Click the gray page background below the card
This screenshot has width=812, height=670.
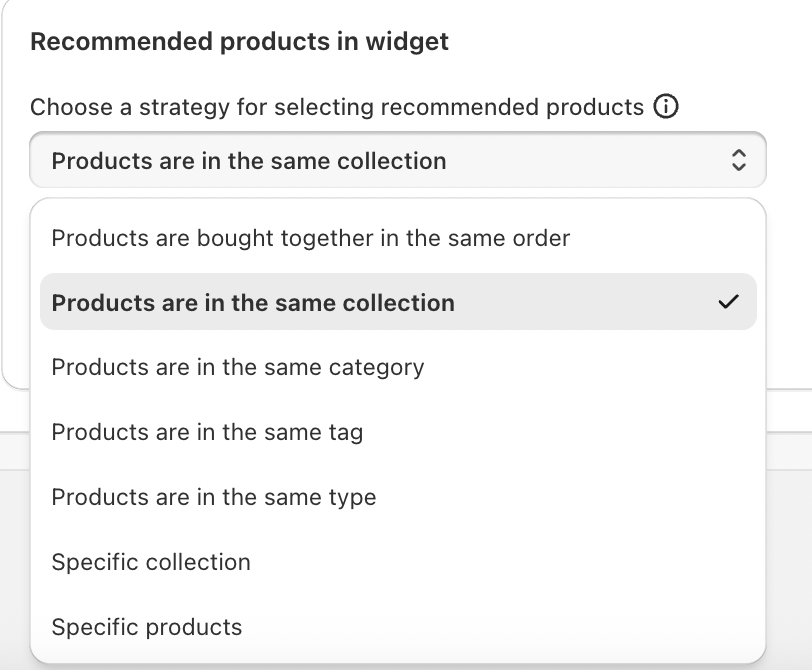(x=790, y=550)
